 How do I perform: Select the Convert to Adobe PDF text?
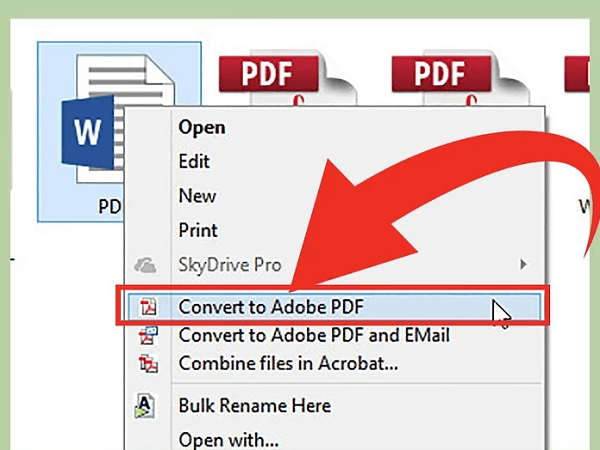(x=269, y=307)
